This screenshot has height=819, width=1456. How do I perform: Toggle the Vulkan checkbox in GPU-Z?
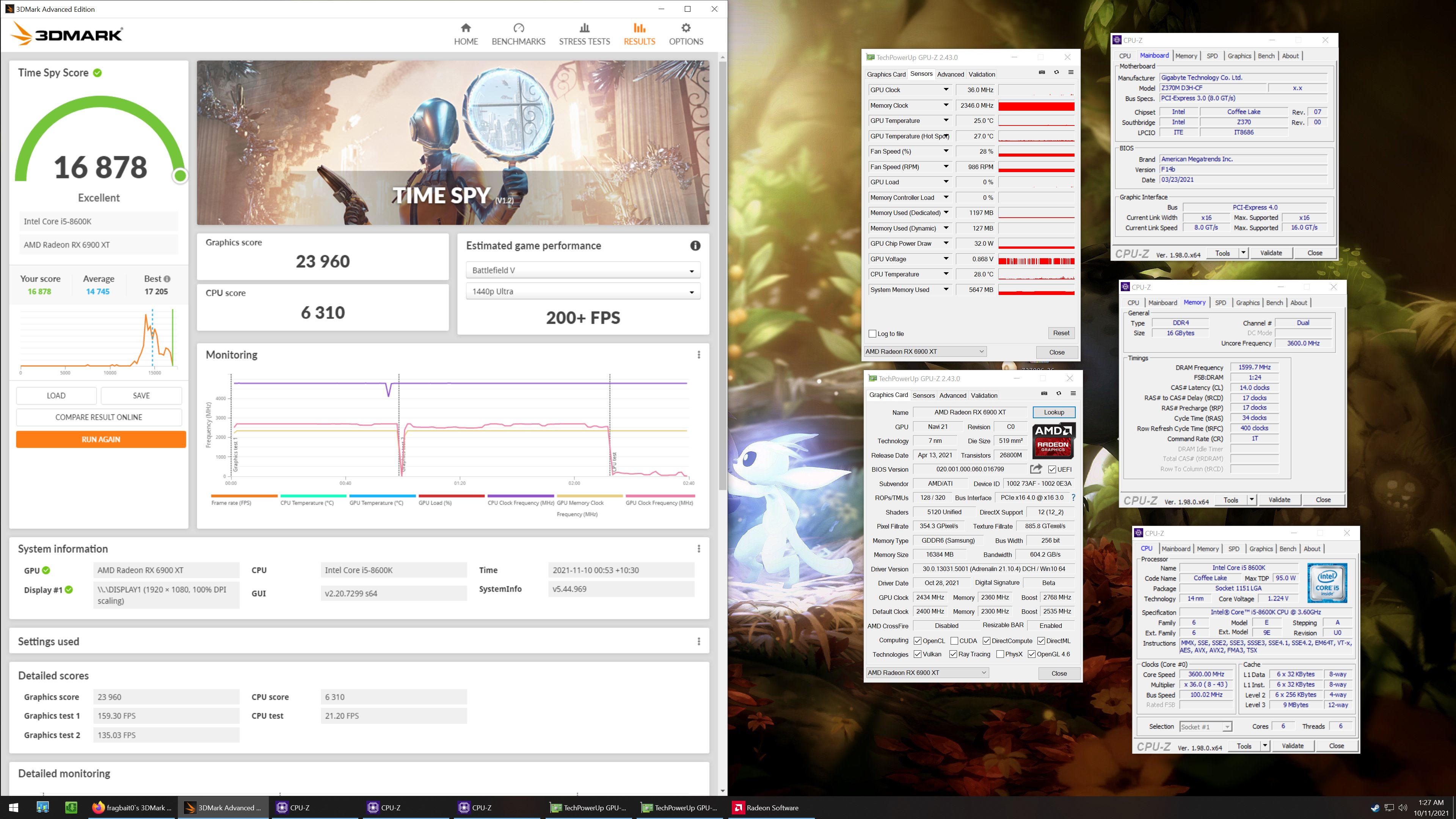click(917, 654)
